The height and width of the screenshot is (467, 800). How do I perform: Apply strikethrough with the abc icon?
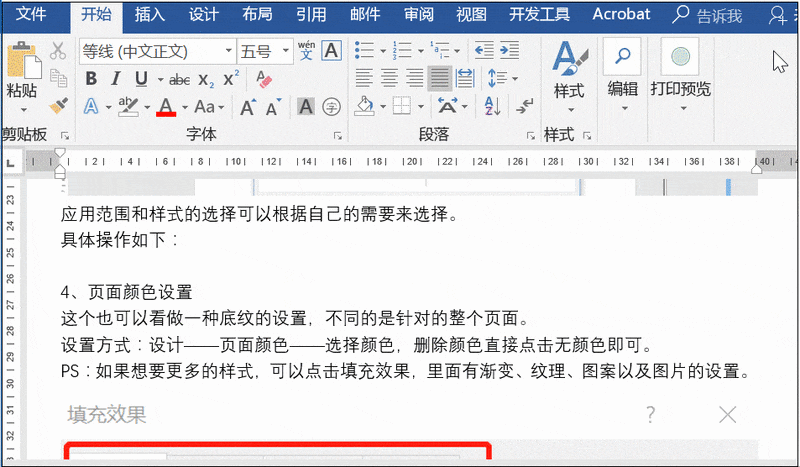coord(179,79)
